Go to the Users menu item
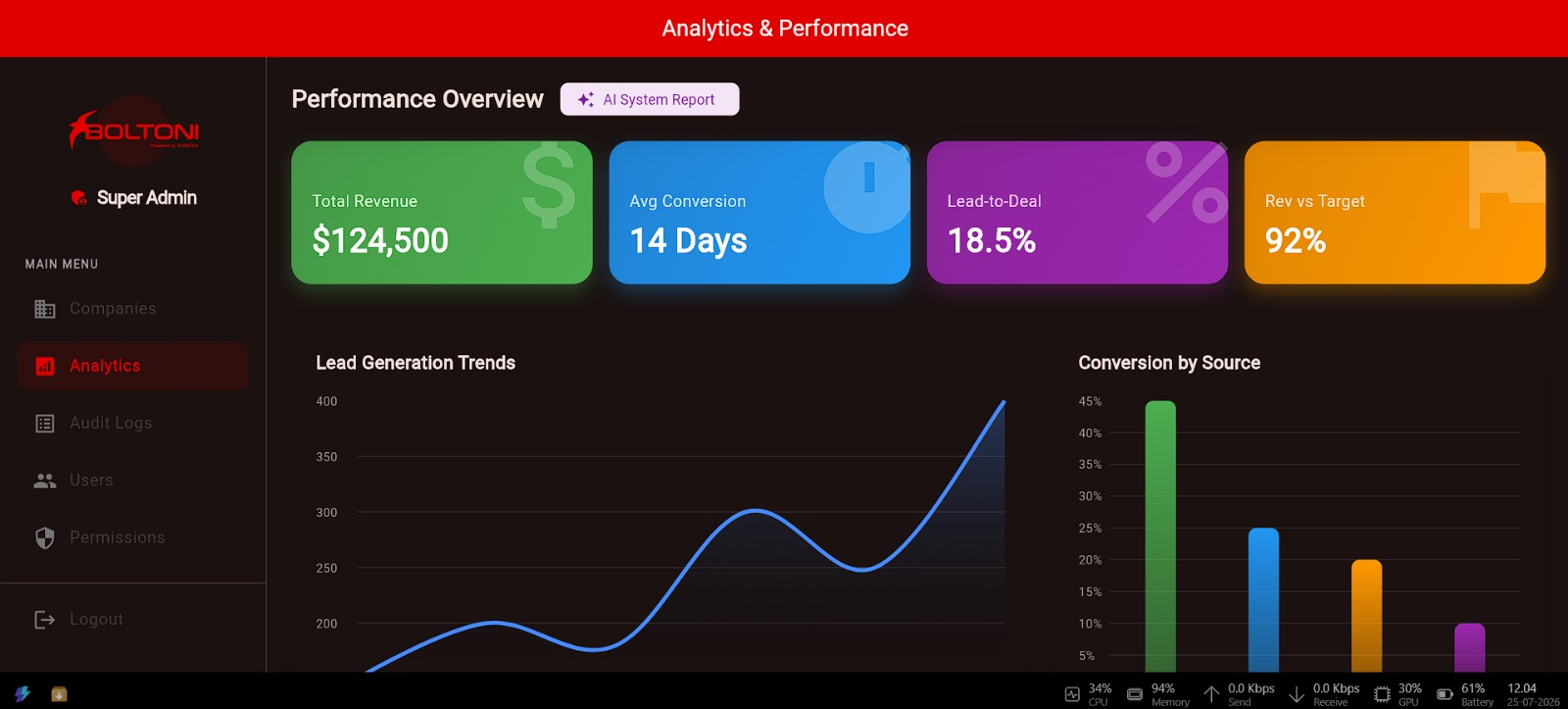Screen dimensions: 1568x709 pyautogui.click(x=133, y=481)
